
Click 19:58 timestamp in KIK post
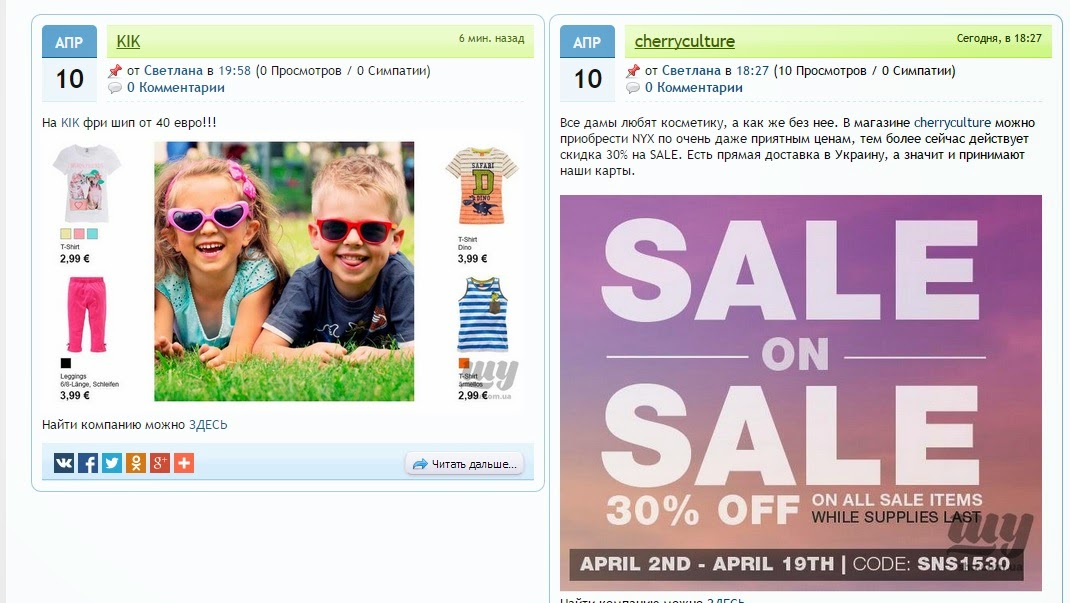tap(234, 70)
